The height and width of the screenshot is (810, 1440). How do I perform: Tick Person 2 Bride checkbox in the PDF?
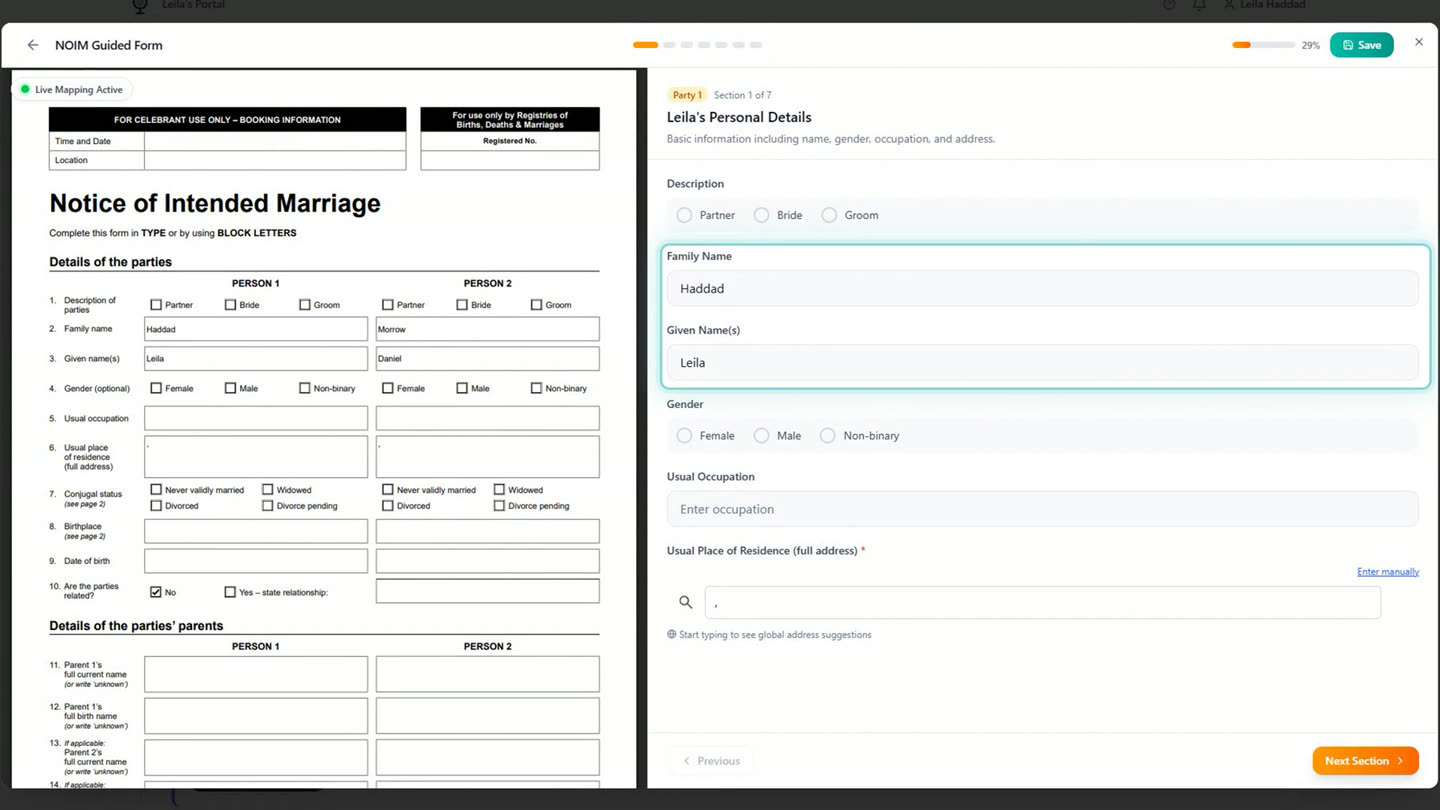point(462,305)
